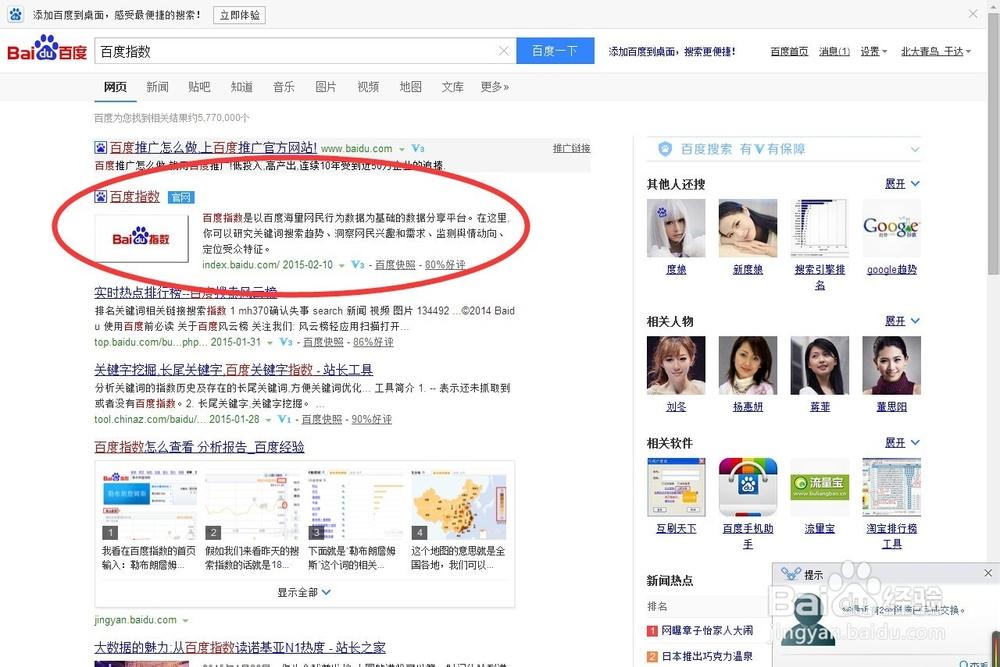The width and height of the screenshot is (1000, 667).
Task: Open 百度推广 promoted result title
Action: tap(213, 148)
